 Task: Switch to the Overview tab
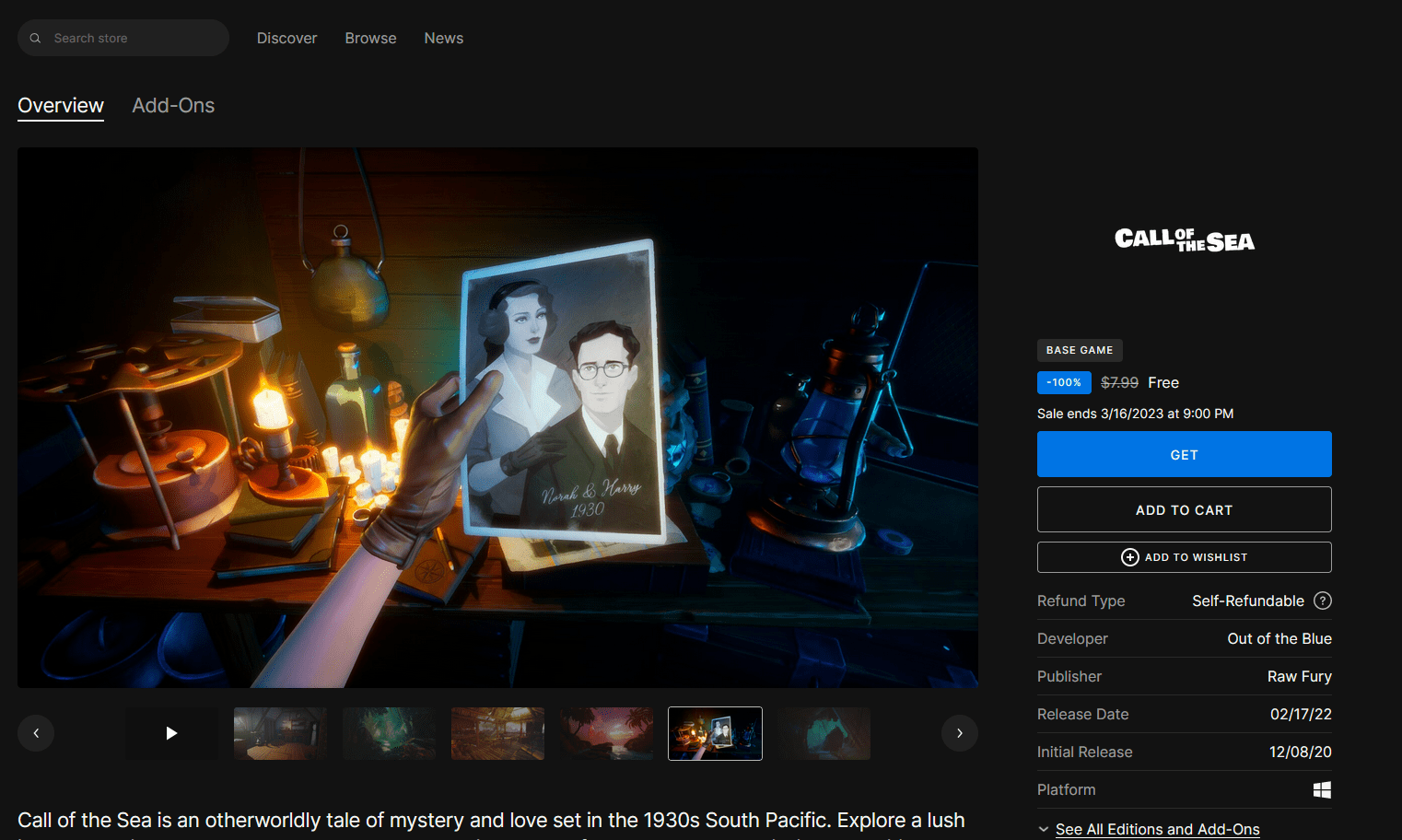point(61,106)
